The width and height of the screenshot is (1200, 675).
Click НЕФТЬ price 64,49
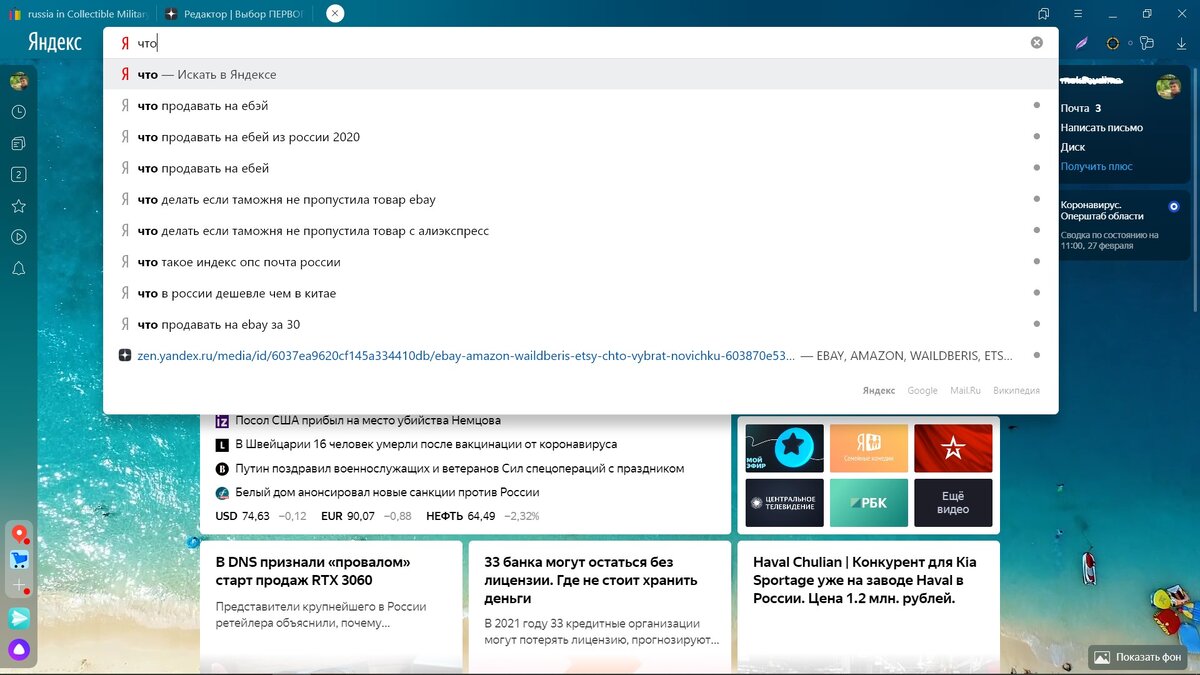coord(482,516)
